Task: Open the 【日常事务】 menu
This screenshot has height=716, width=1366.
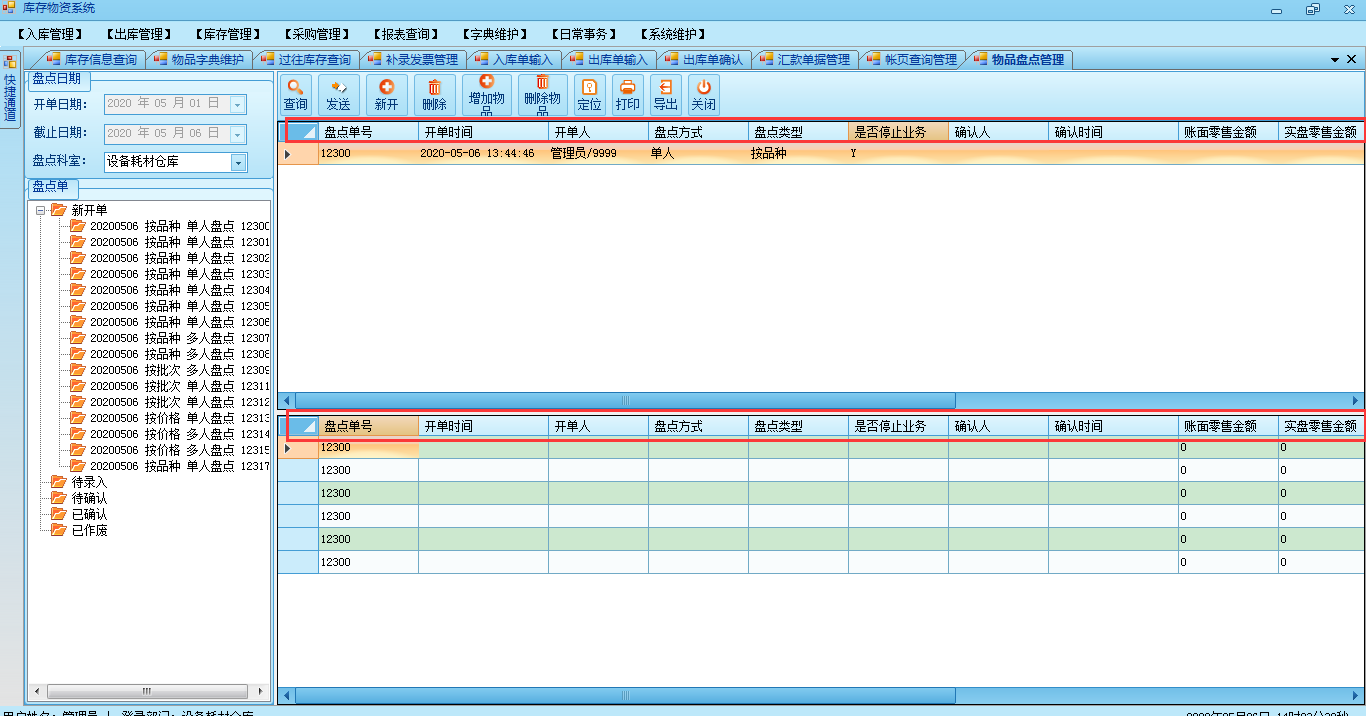Action: pyautogui.click(x=584, y=34)
